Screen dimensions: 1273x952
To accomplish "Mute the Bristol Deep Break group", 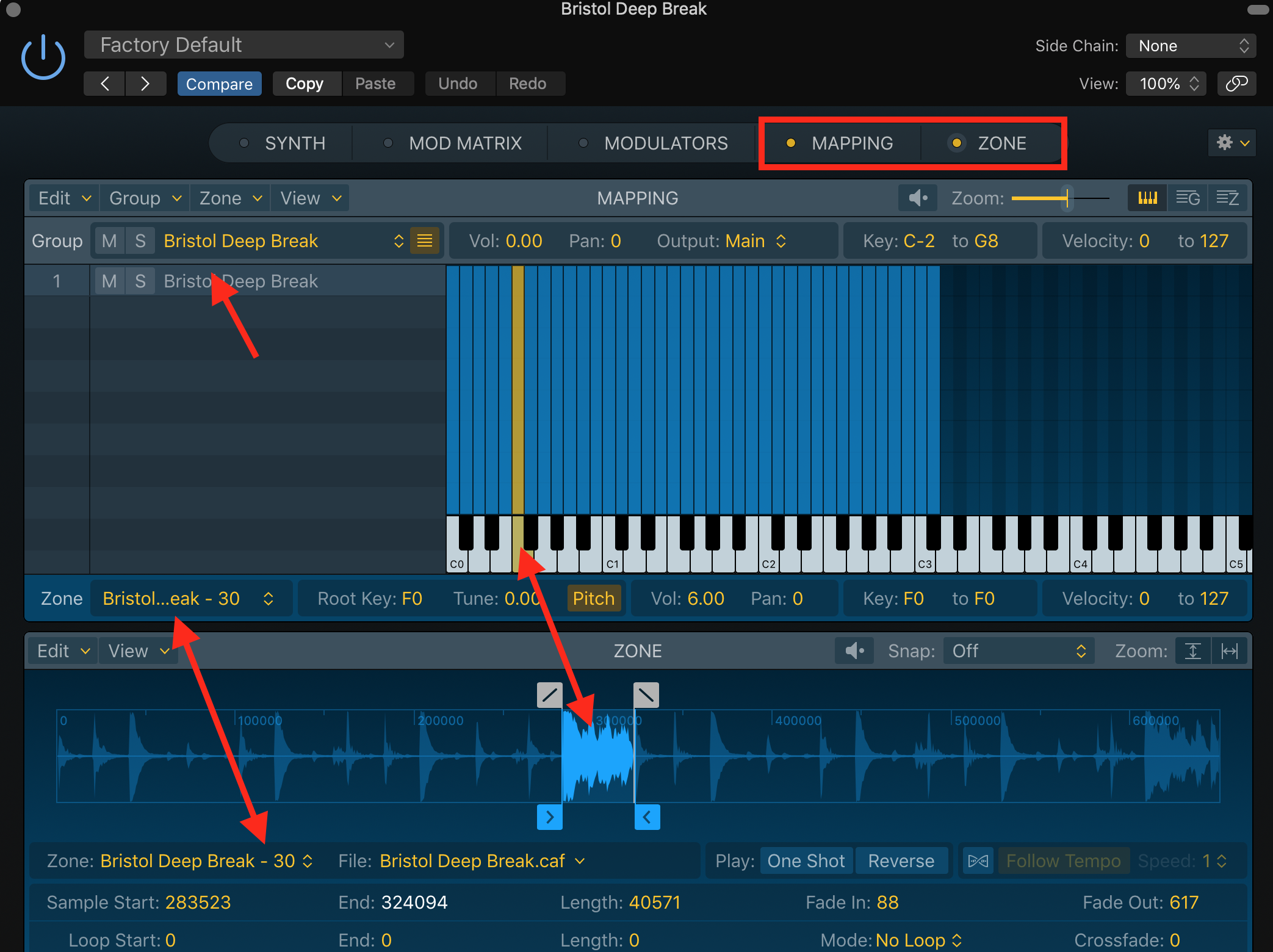I will (109, 241).
